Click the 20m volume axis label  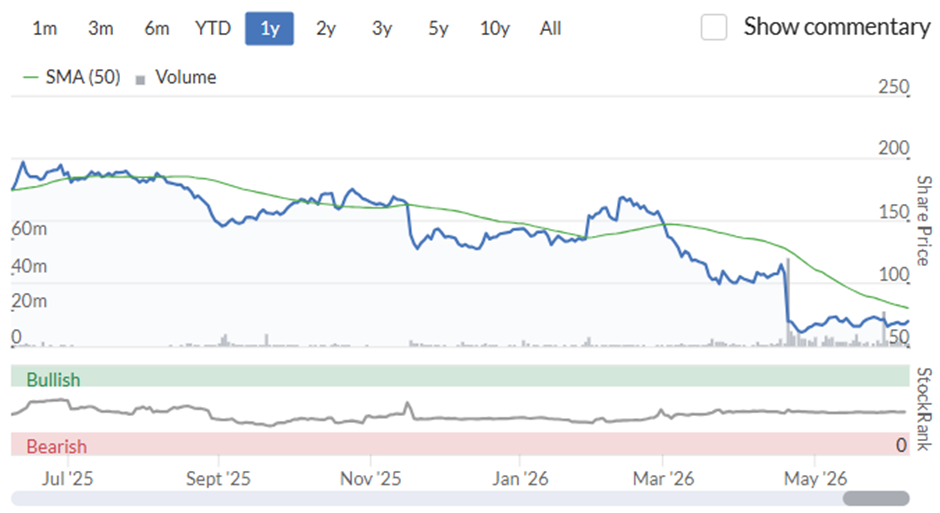29,300
